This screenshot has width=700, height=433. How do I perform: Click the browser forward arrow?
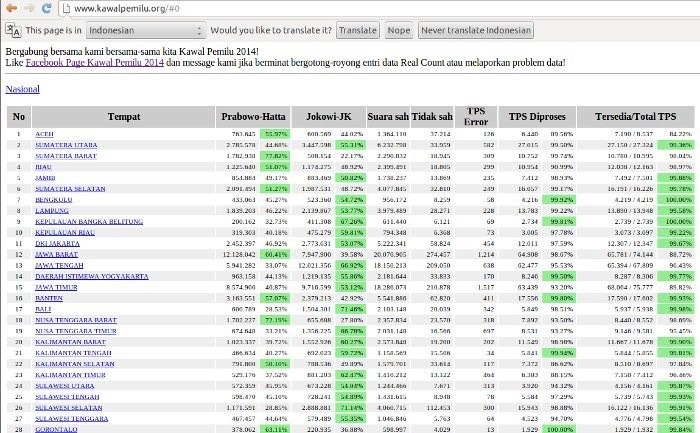coord(28,8)
